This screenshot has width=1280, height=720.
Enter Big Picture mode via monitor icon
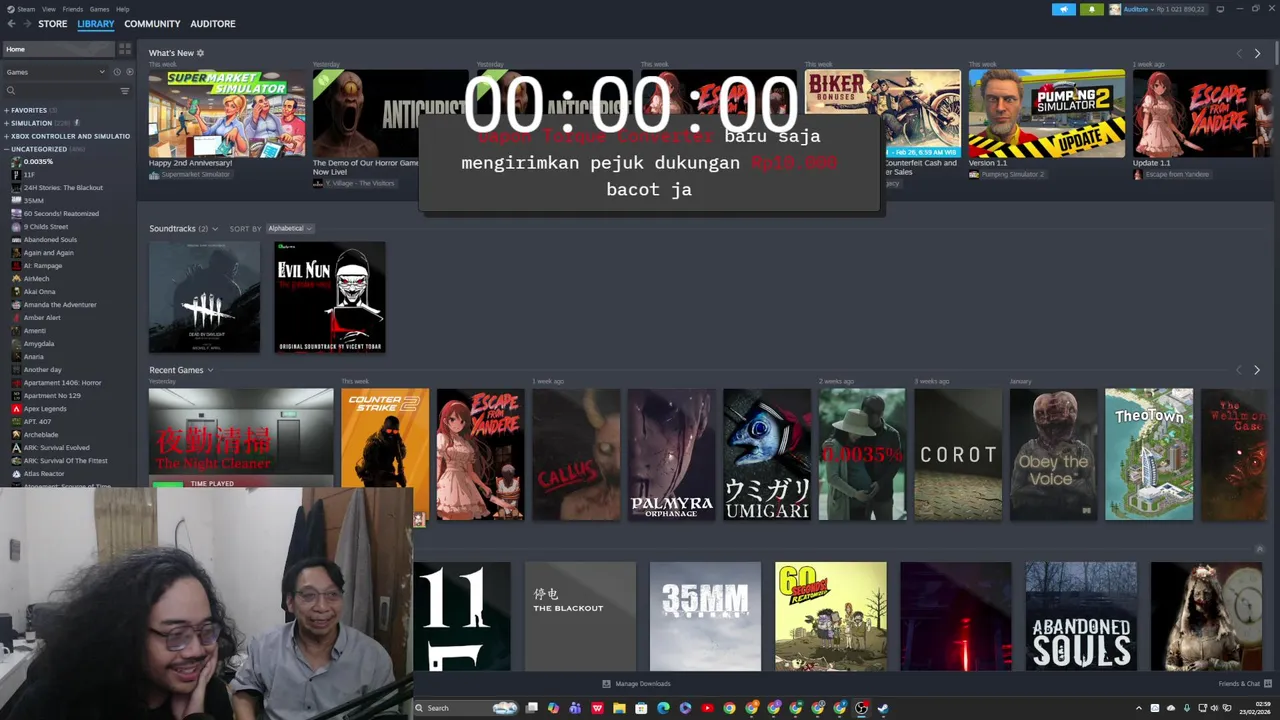[x=1220, y=9]
